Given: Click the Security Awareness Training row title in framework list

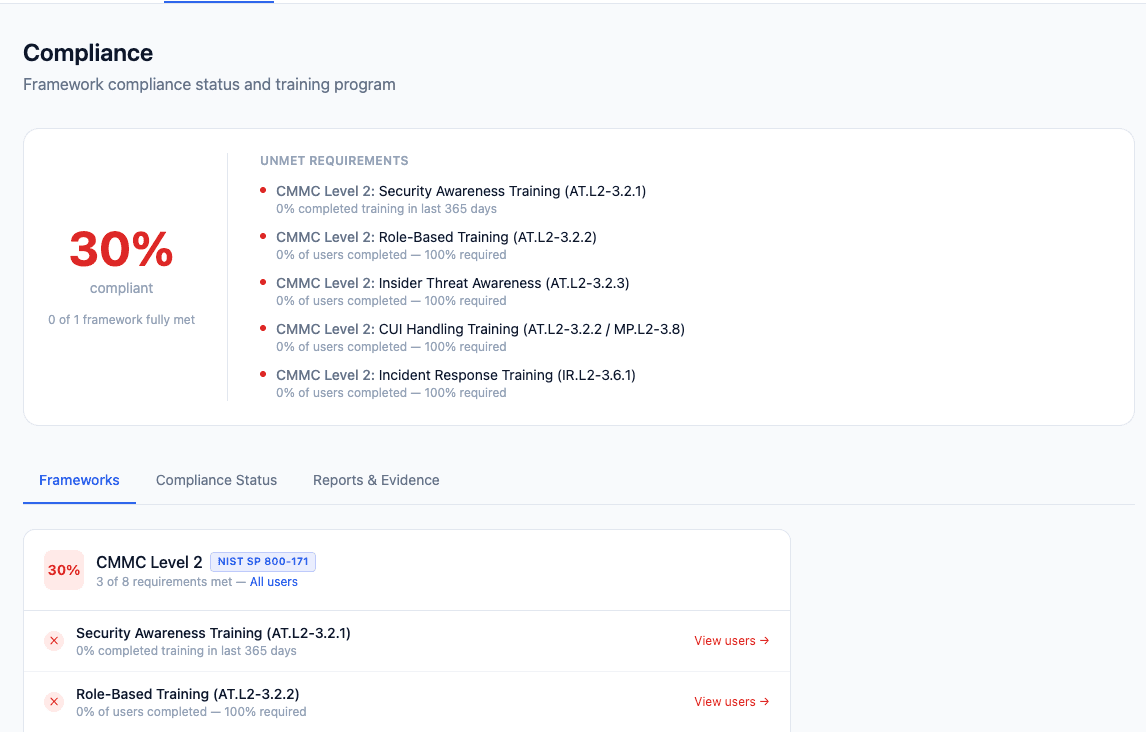Looking at the screenshot, I should point(213,633).
